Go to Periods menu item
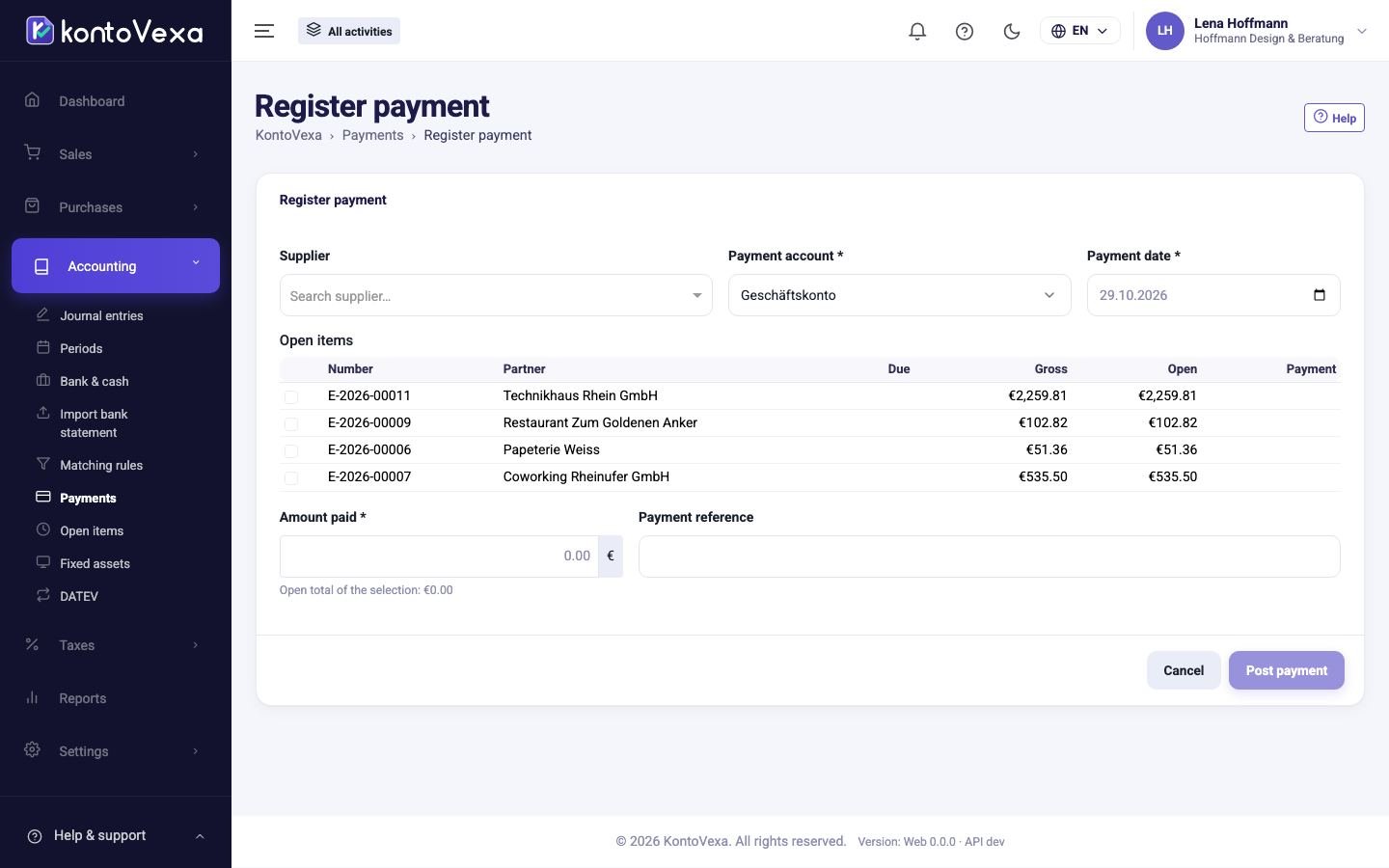The image size is (1389, 868). (x=81, y=348)
